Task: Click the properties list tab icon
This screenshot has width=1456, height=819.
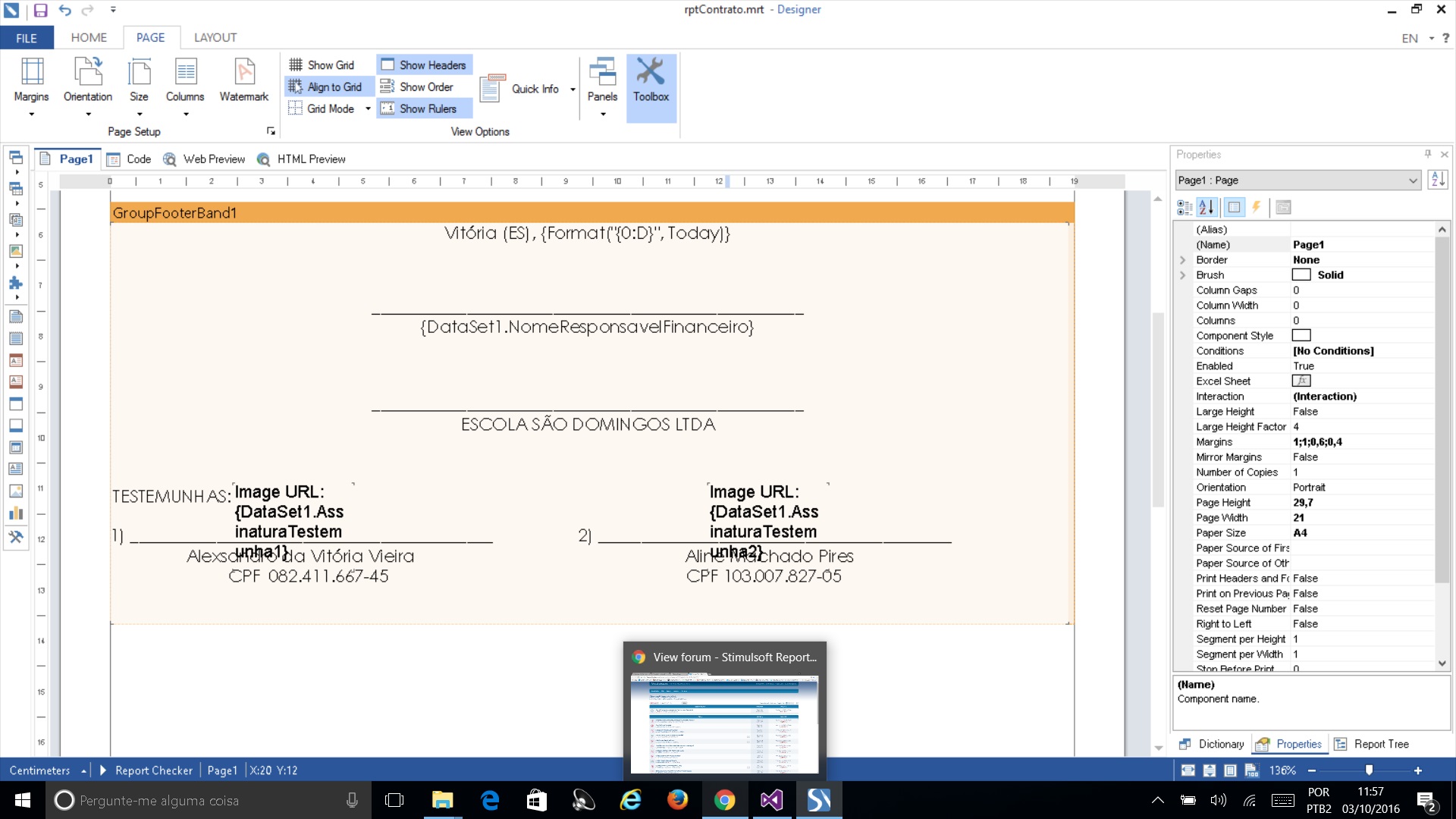Action: 1234,207
